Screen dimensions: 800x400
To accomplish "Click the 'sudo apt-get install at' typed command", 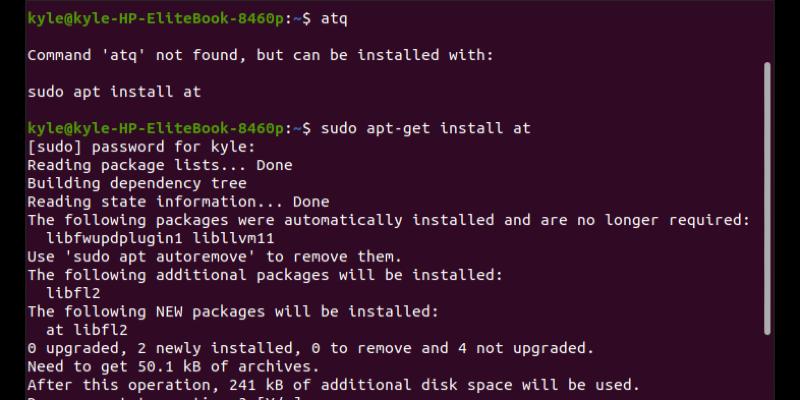I will tap(426, 128).
